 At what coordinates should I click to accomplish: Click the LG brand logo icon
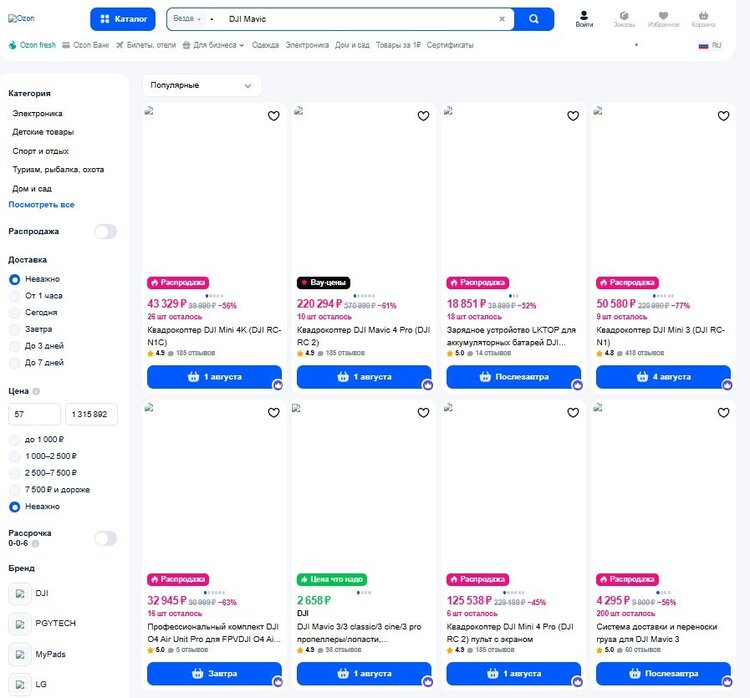coord(20,685)
